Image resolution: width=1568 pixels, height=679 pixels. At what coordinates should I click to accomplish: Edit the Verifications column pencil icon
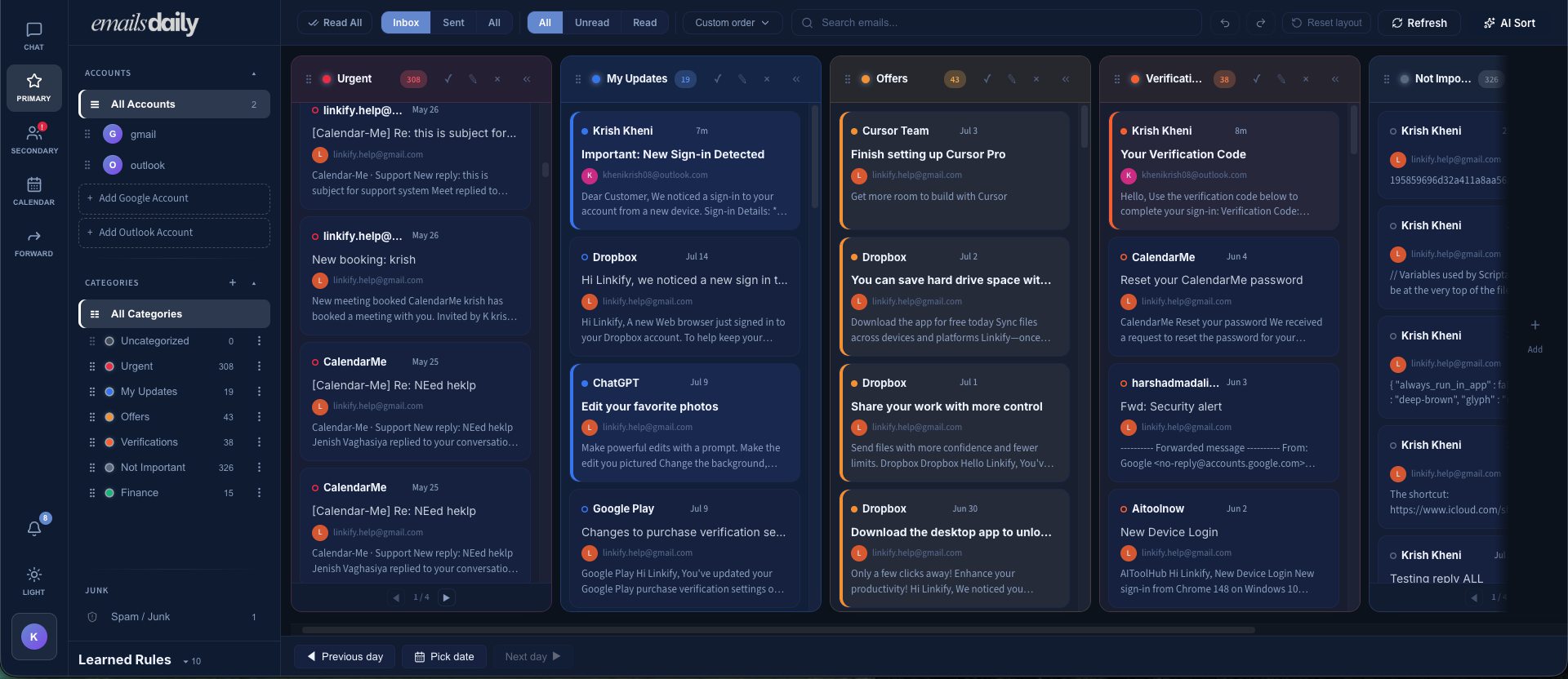[x=1281, y=79]
